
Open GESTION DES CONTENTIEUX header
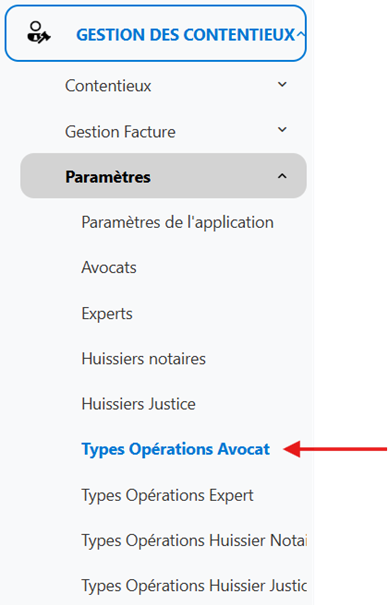(156, 33)
